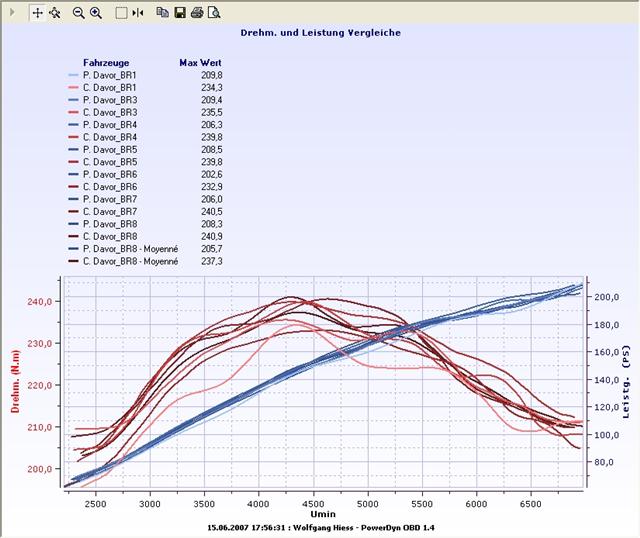Image resolution: width=640 pixels, height=538 pixels.
Task: Click the pointer-with-sparkle tool icon
Action: pyautogui.click(x=55, y=13)
